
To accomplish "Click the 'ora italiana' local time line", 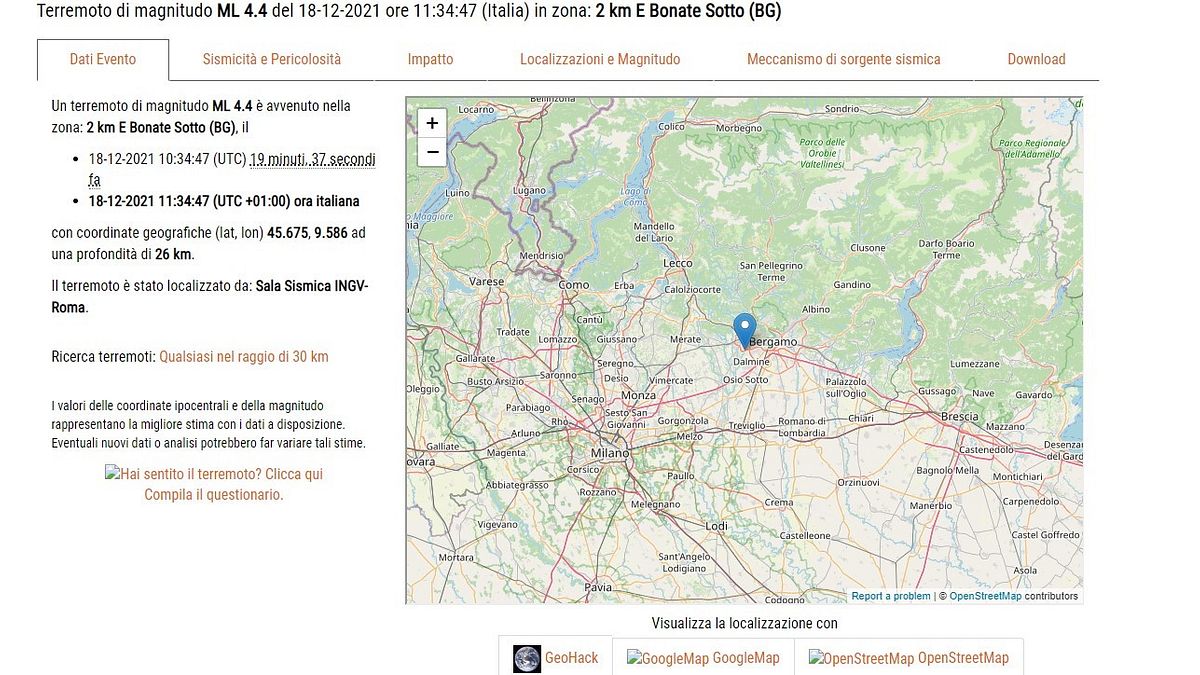I will tap(224, 201).
